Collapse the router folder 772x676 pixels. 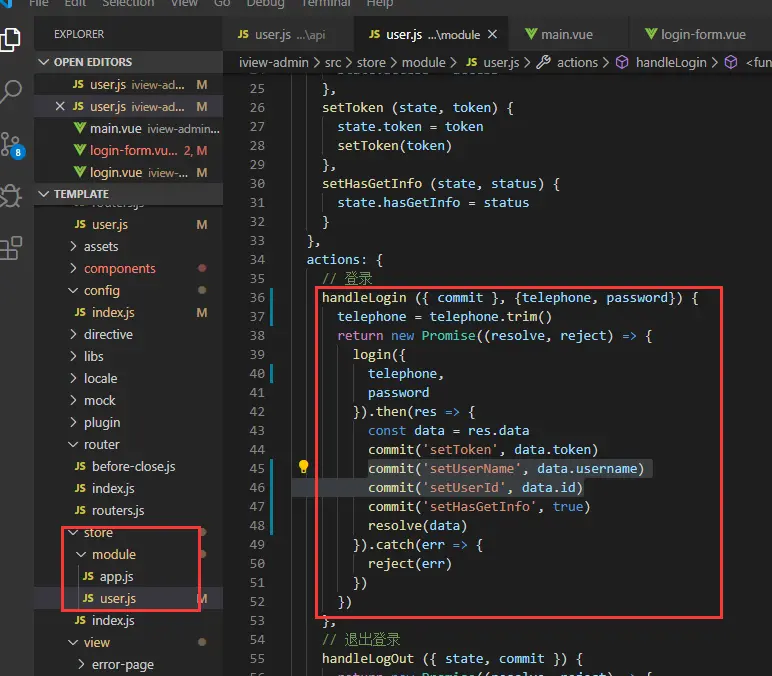click(129, 445)
